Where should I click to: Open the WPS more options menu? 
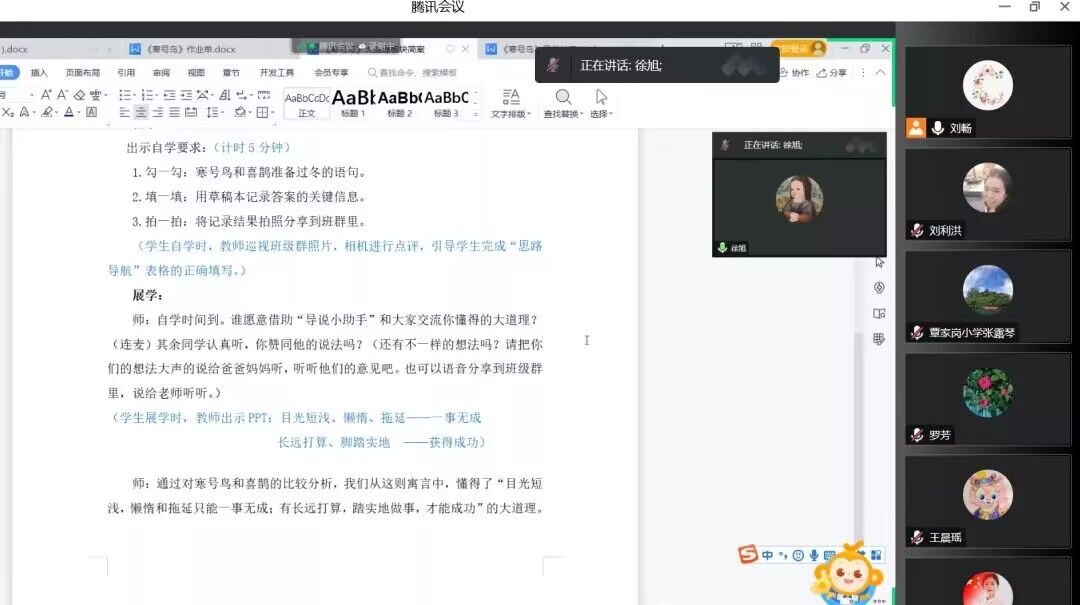pyautogui.click(x=862, y=72)
